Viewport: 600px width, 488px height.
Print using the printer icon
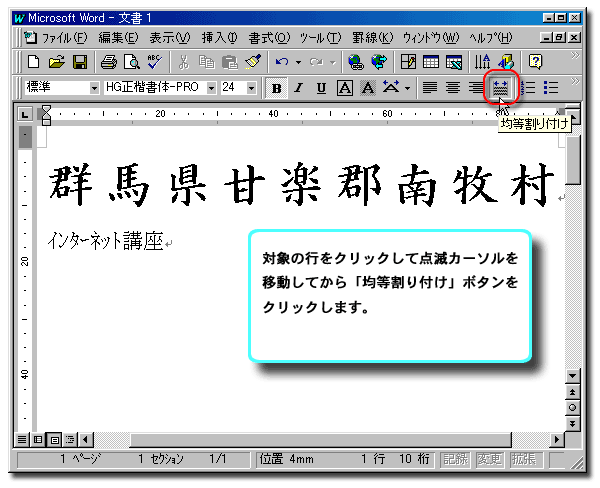[x=109, y=62]
